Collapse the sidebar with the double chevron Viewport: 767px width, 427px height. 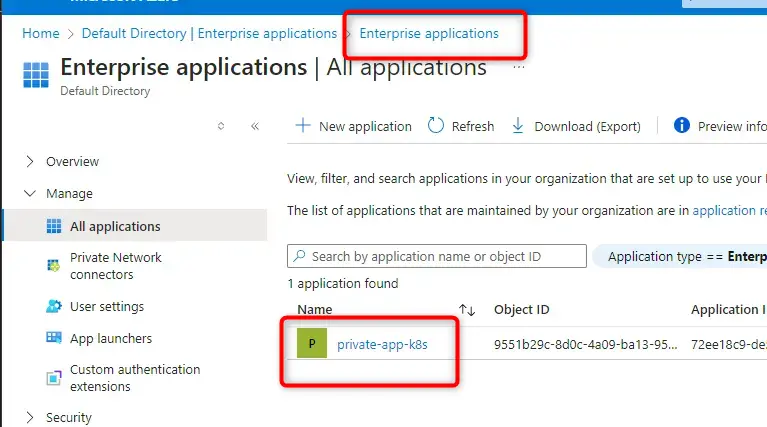(255, 126)
